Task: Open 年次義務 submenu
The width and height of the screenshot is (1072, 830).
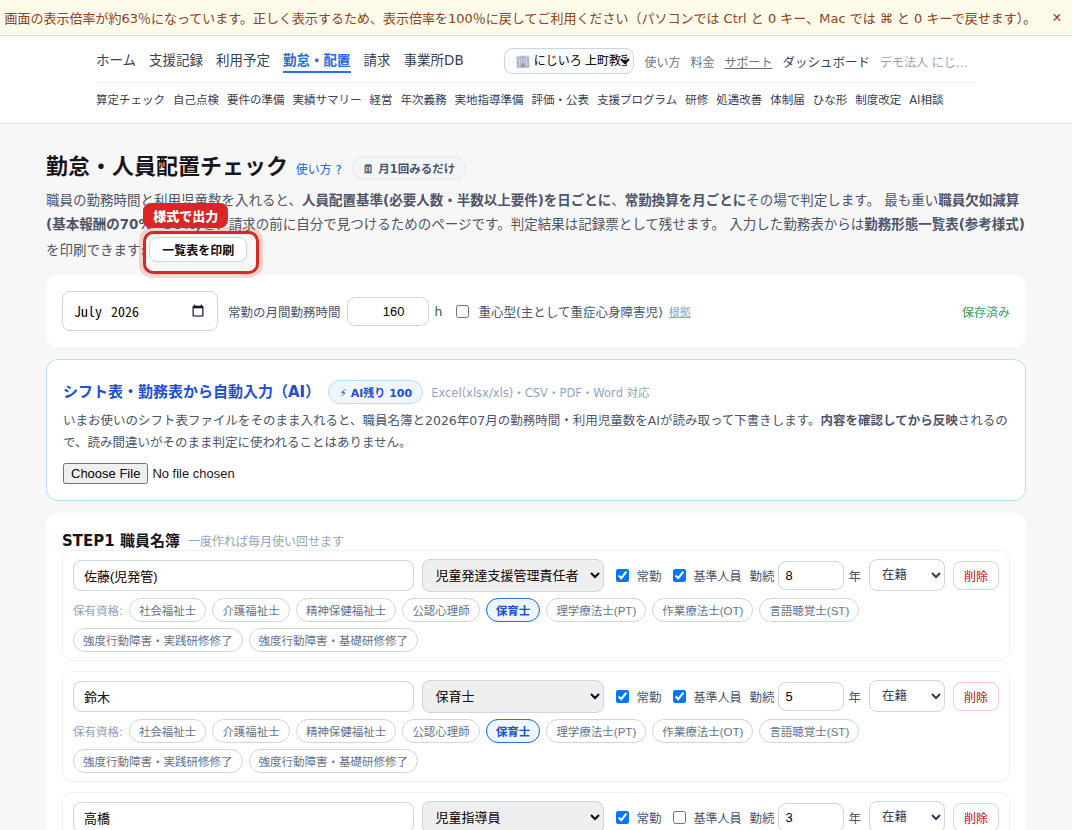Action: pyautogui.click(x=423, y=100)
